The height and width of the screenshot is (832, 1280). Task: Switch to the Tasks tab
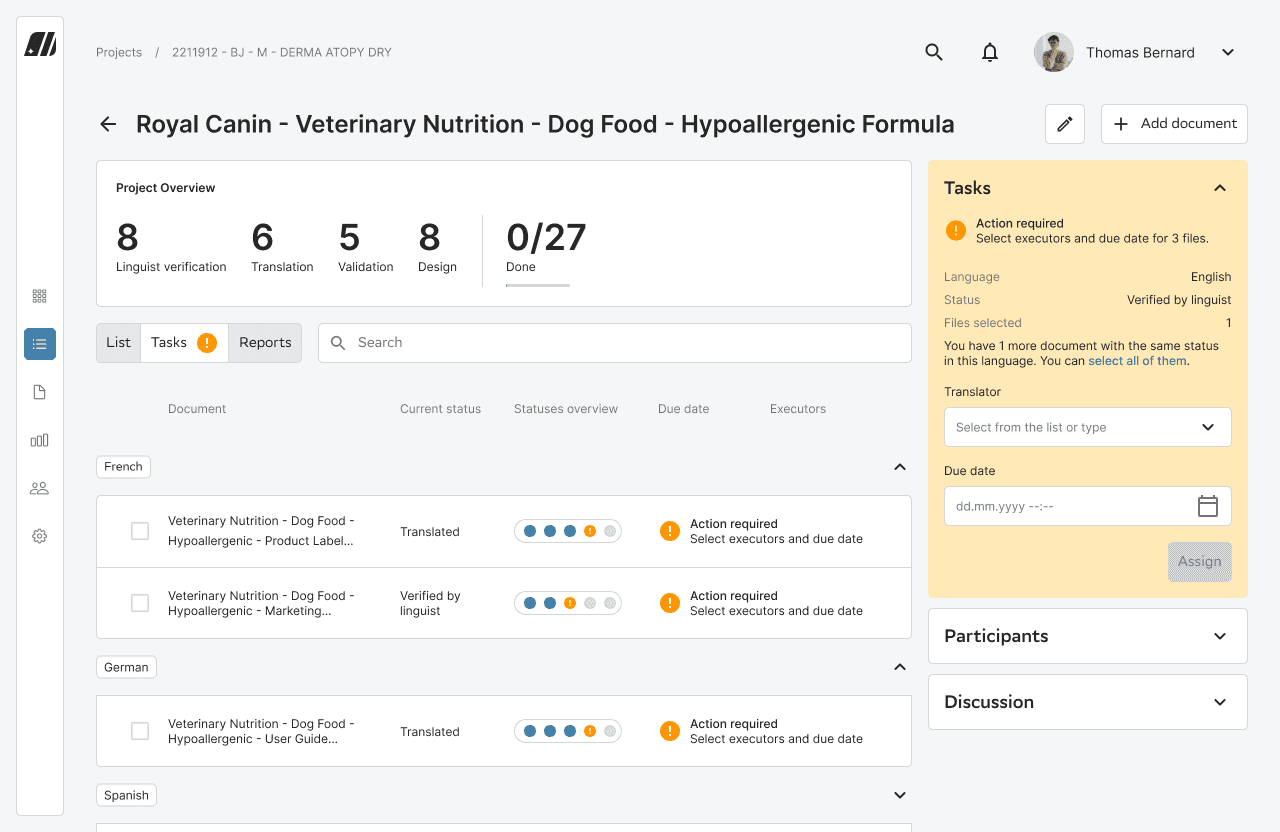pos(184,343)
